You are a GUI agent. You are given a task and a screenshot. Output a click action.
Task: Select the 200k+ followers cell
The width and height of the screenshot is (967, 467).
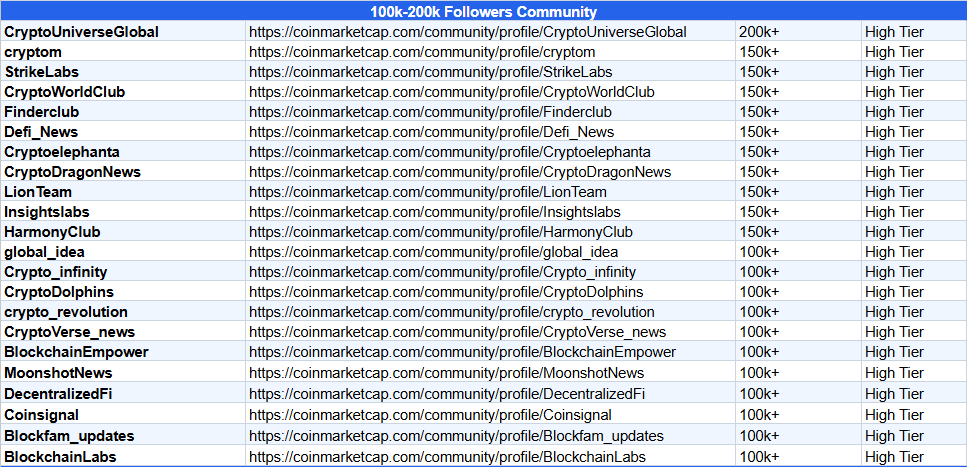pos(798,31)
